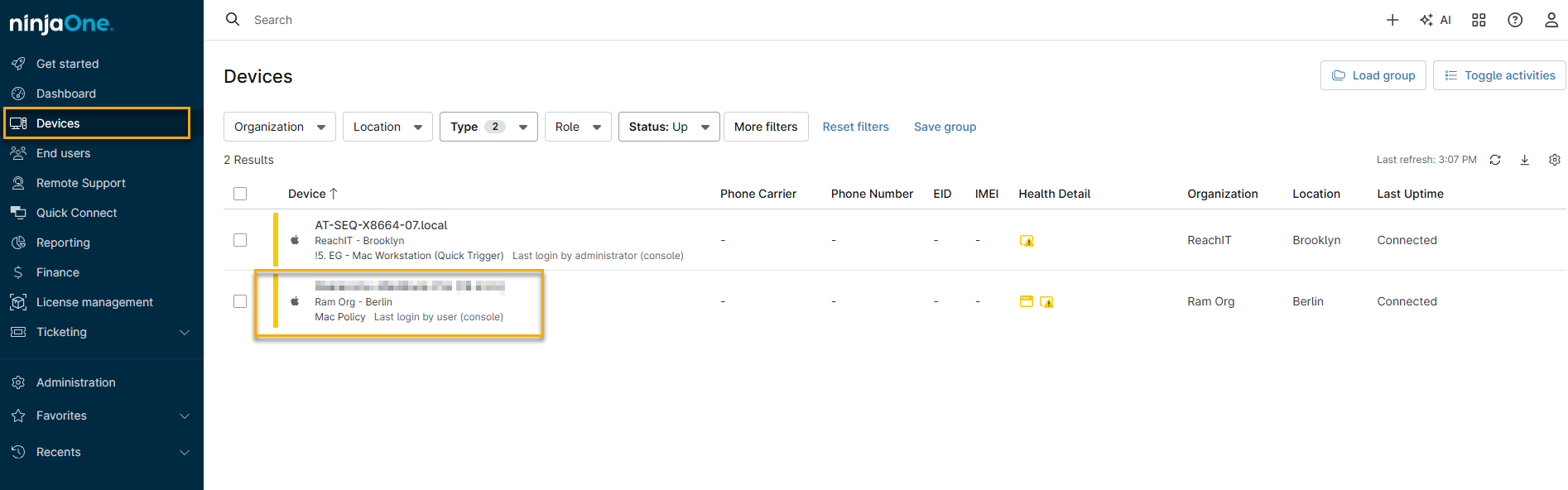Click the plus add icon in top bar
1568x490 pixels.
point(1392,20)
